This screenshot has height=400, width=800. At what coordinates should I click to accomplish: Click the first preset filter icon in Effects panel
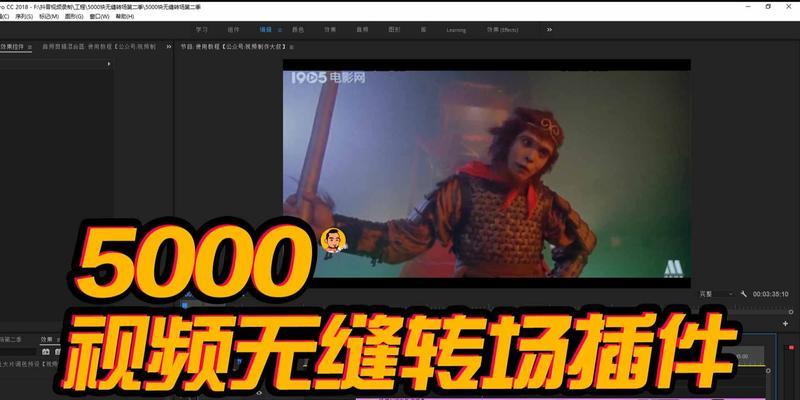[x=45, y=352]
